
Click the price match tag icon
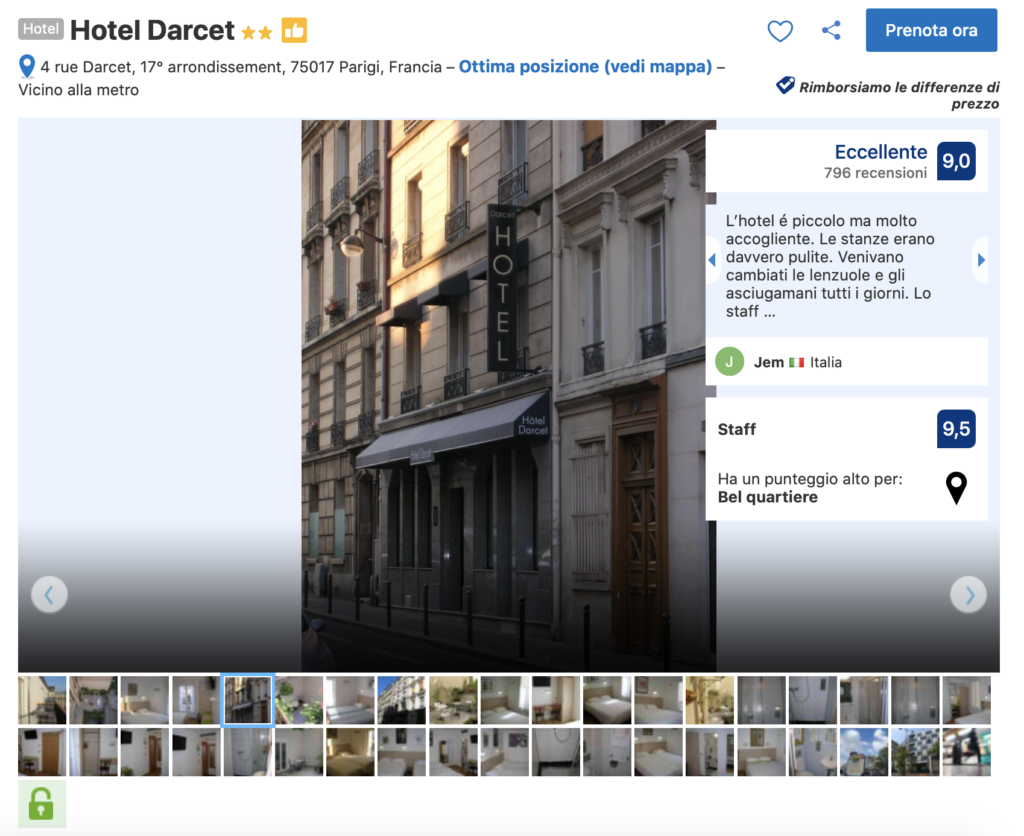(x=785, y=86)
